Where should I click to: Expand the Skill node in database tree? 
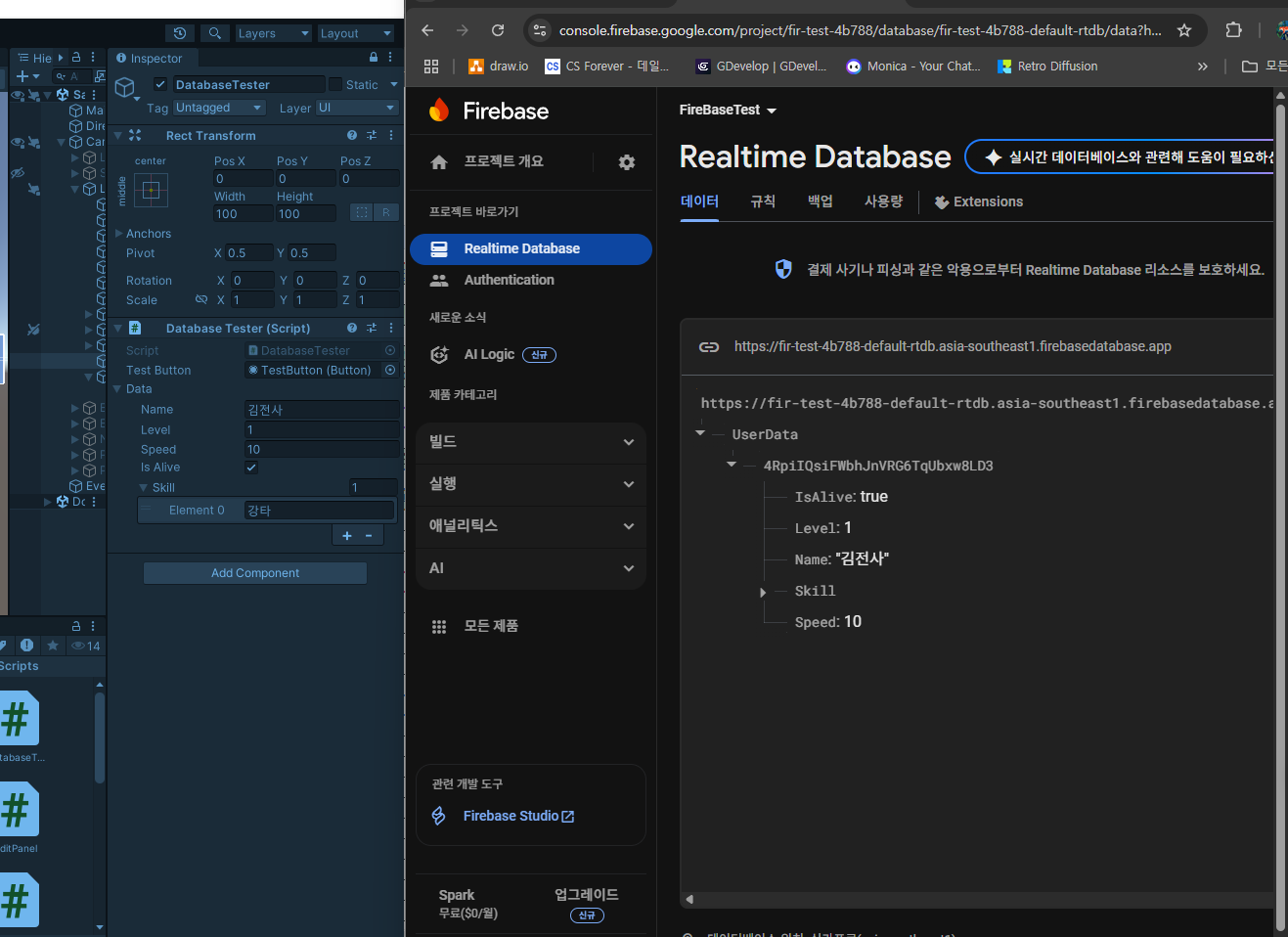(763, 592)
